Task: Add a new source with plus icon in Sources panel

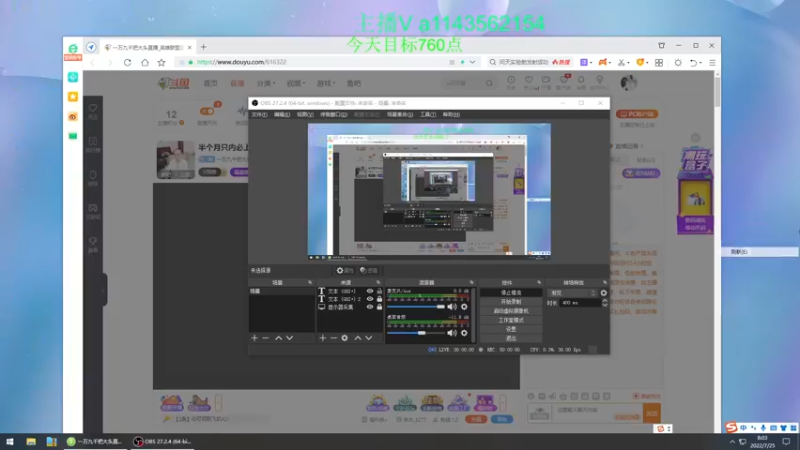Action: click(x=322, y=338)
